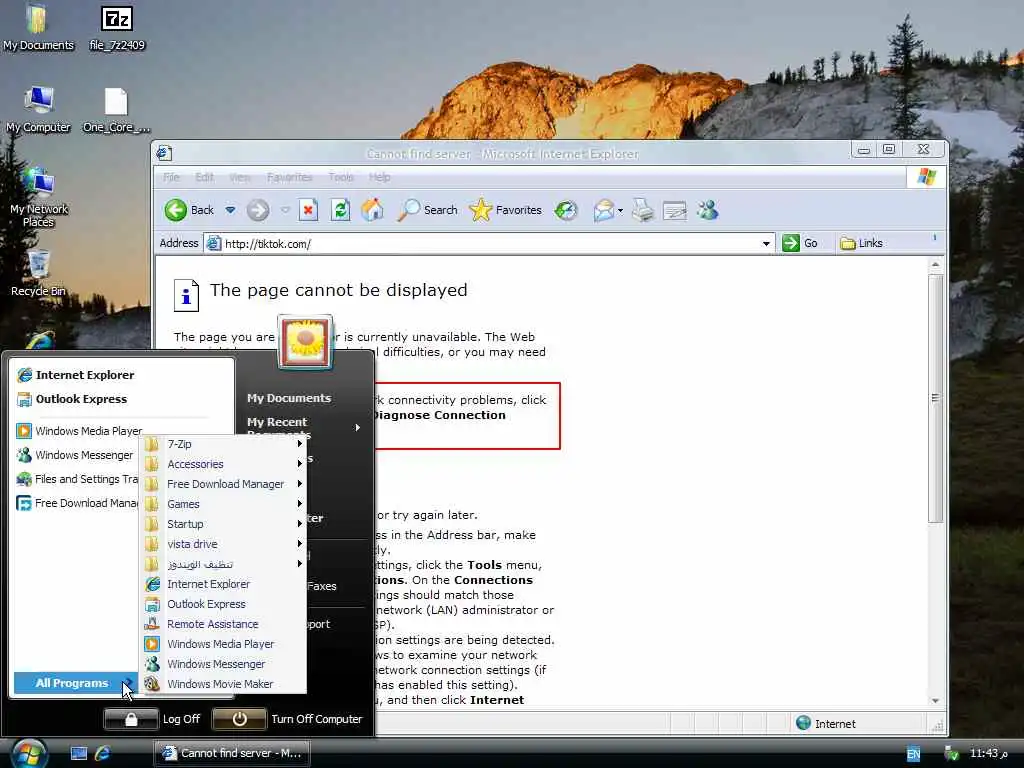This screenshot has width=1024, height=768.
Task: Click the EN language indicator in the tray
Action: 913,754
